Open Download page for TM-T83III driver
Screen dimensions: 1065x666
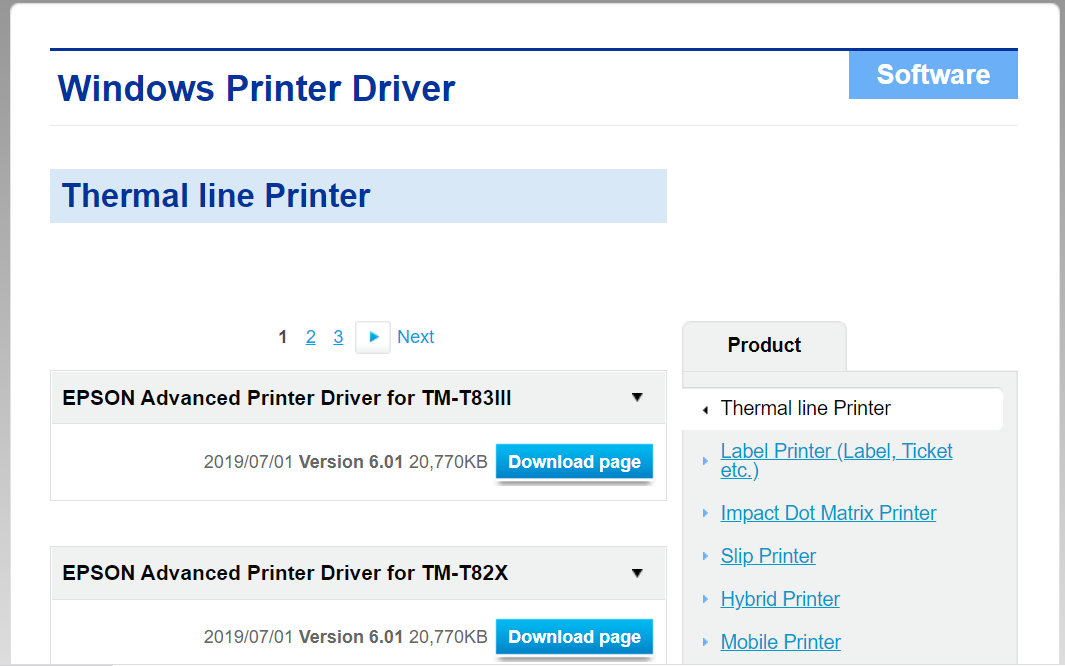point(574,462)
